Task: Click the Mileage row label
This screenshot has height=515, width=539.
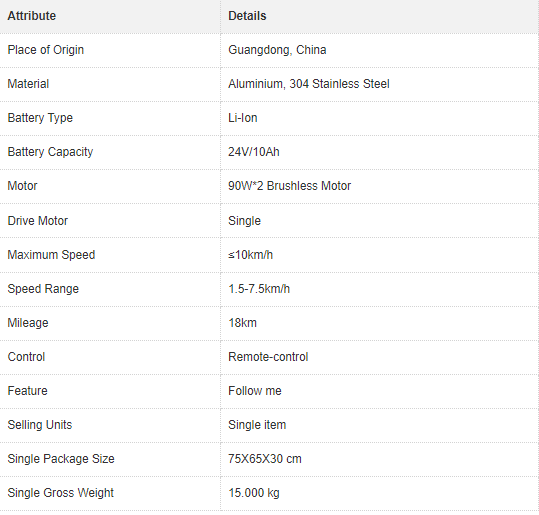Action: [x=28, y=323]
